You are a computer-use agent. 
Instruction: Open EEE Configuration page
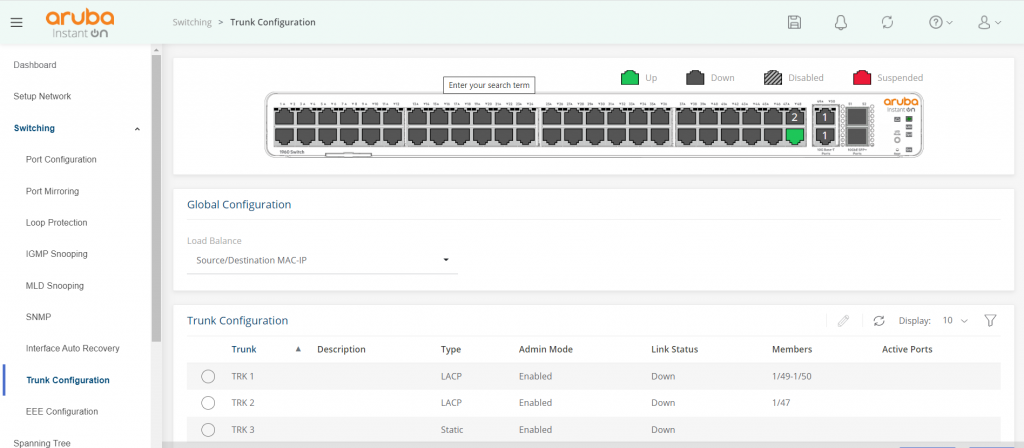(62, 411)
